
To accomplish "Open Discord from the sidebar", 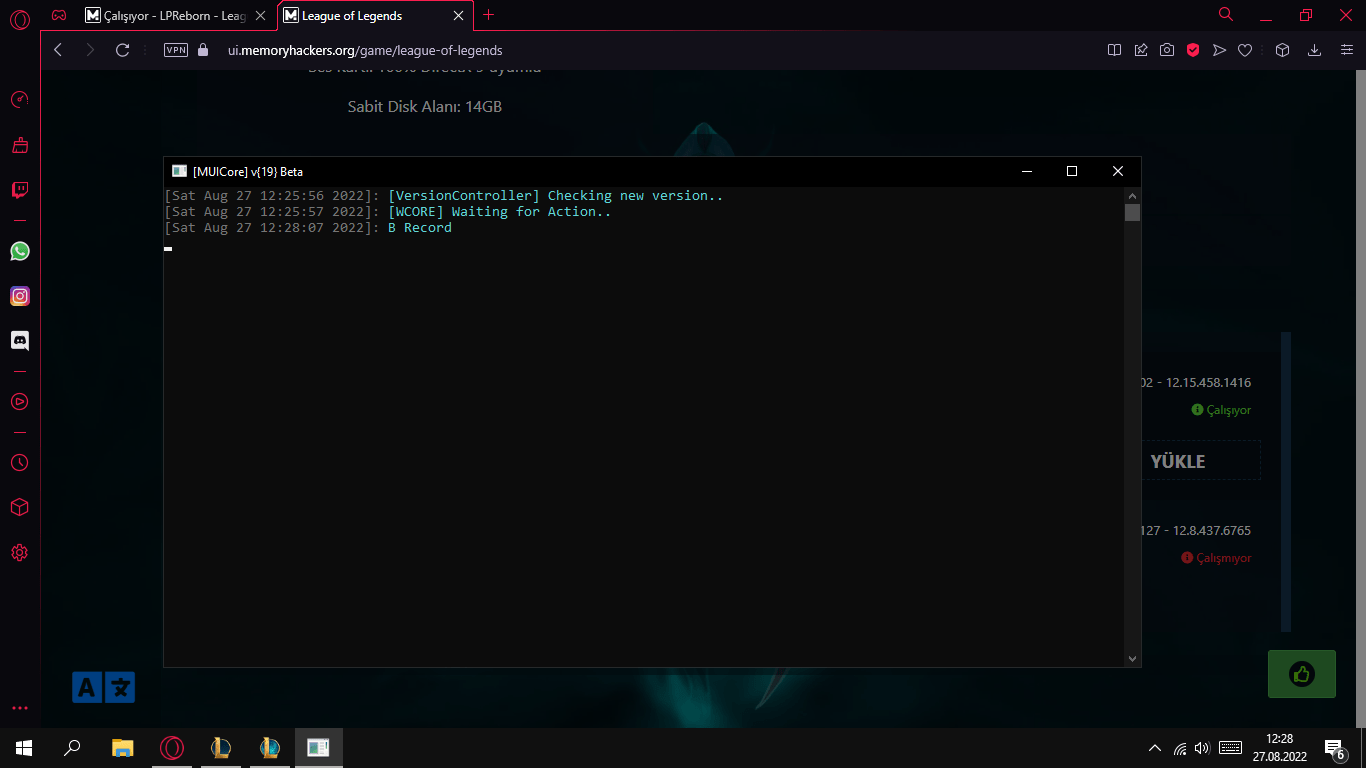I will click(19, 340).
